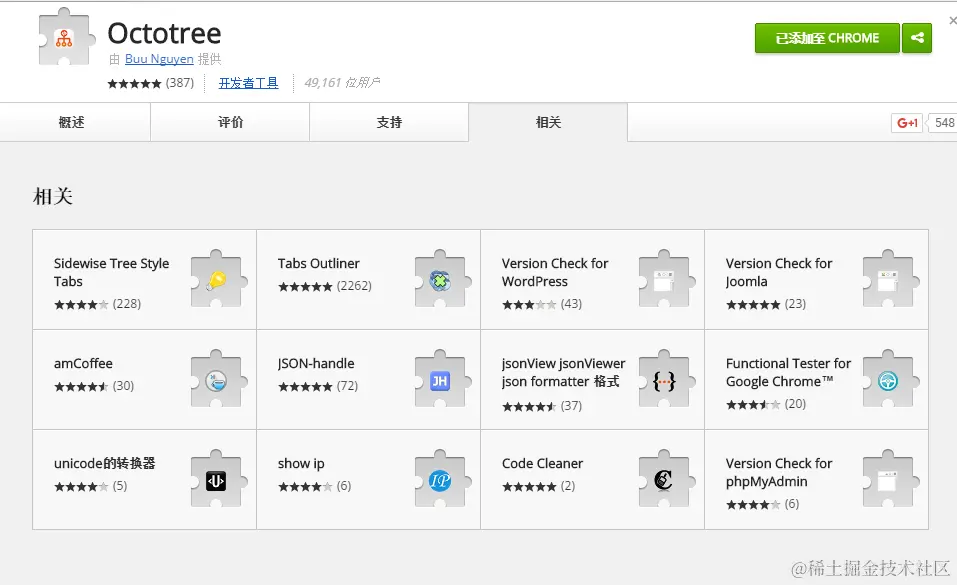Open the Code Cleaner extension icon
Viewport: 957px width, 585px height.
click(666, 480)
